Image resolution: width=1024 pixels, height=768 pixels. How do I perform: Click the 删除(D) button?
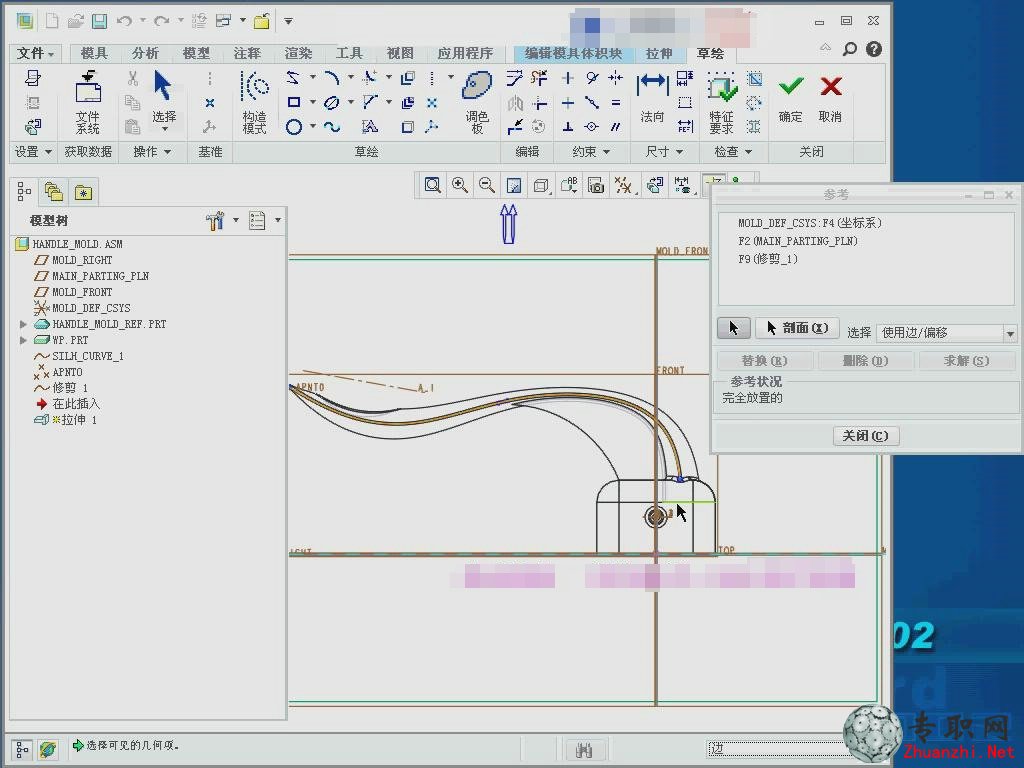point(865,360)
